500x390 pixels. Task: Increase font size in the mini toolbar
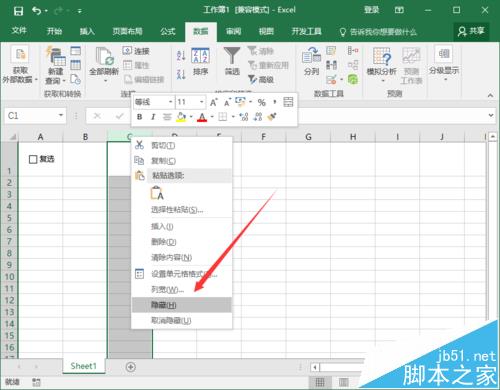coord(214,102)
